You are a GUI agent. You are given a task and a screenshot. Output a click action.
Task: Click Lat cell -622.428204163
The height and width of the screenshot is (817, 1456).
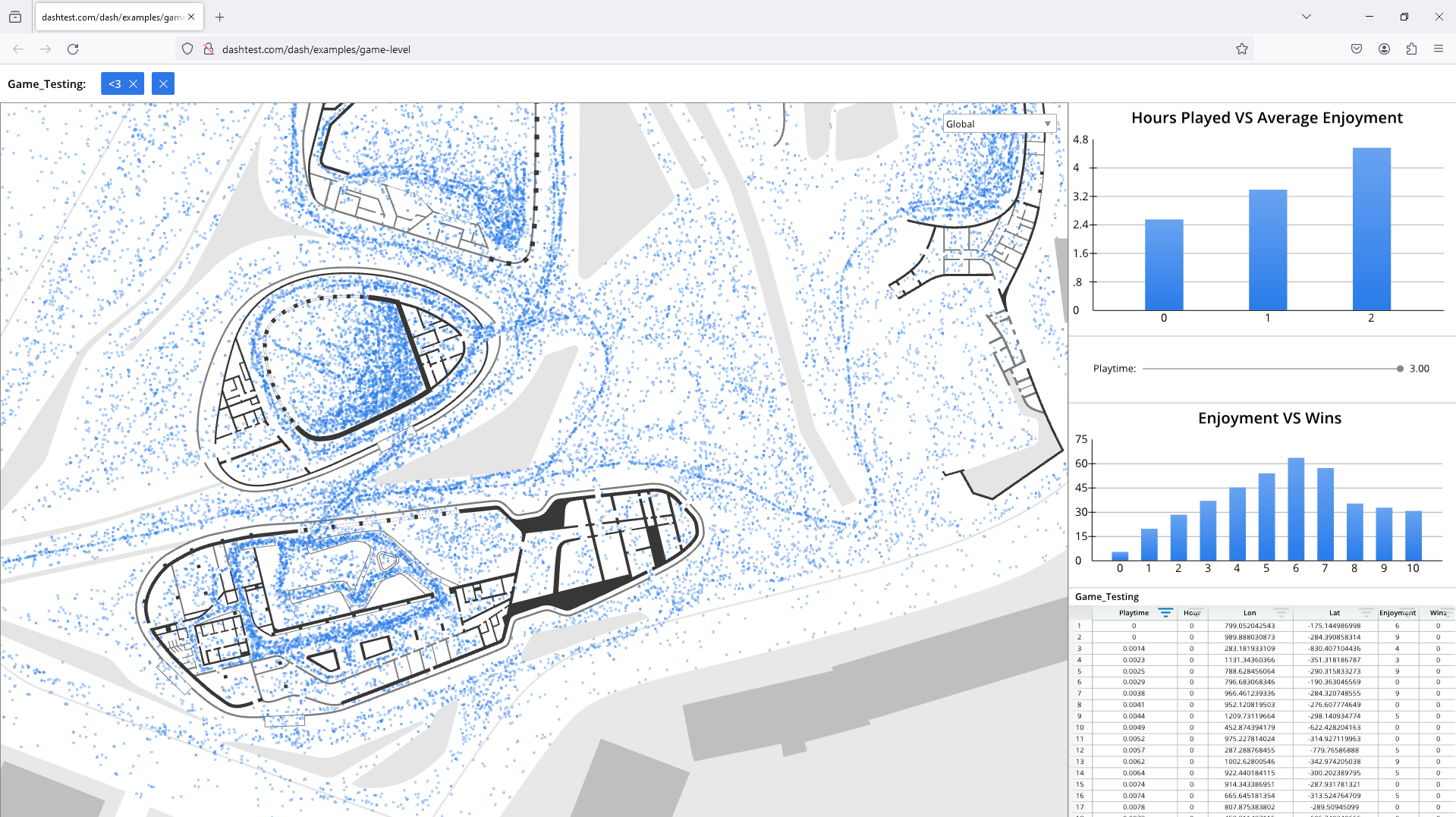point(1335,727)
